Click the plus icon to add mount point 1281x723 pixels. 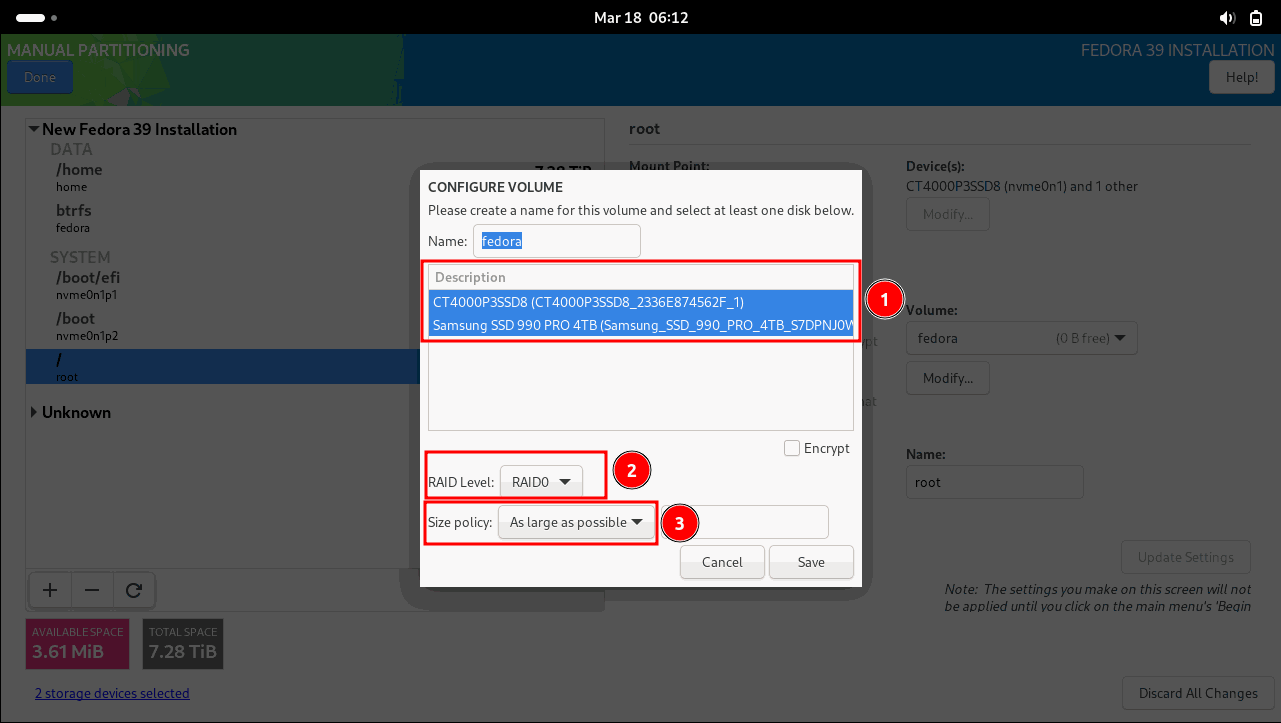(x=50, y=590)
